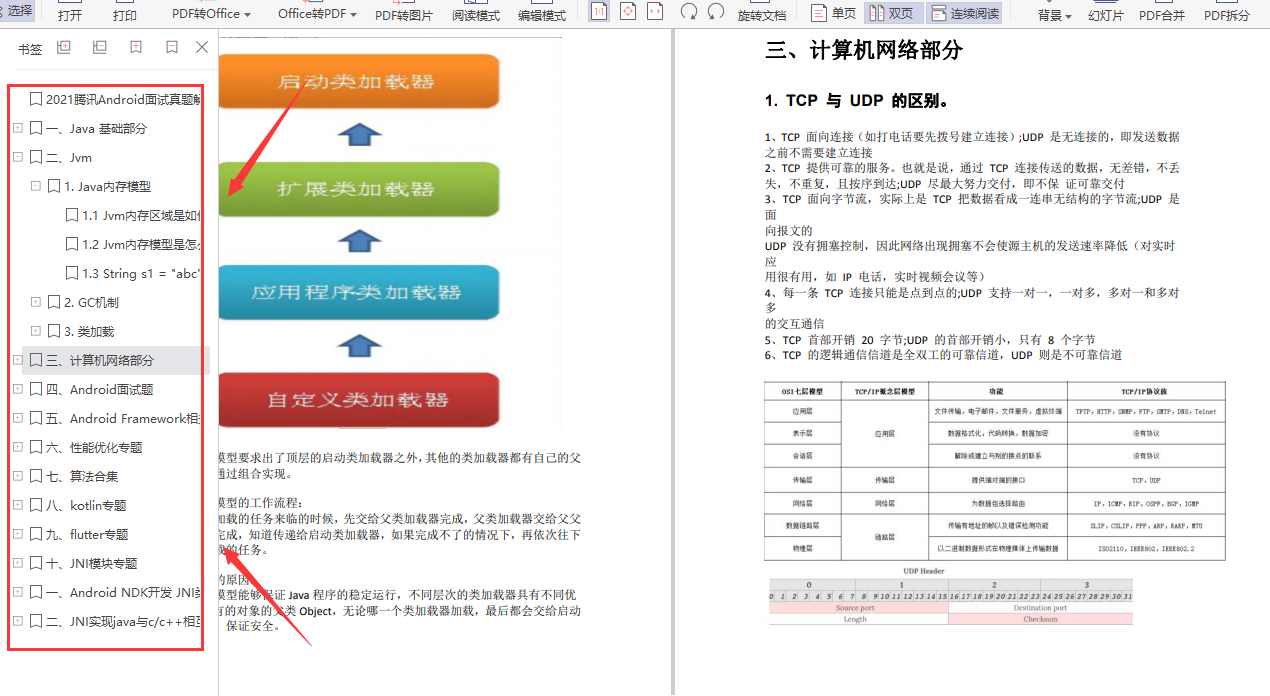Click the add bookmark icon

136,47
